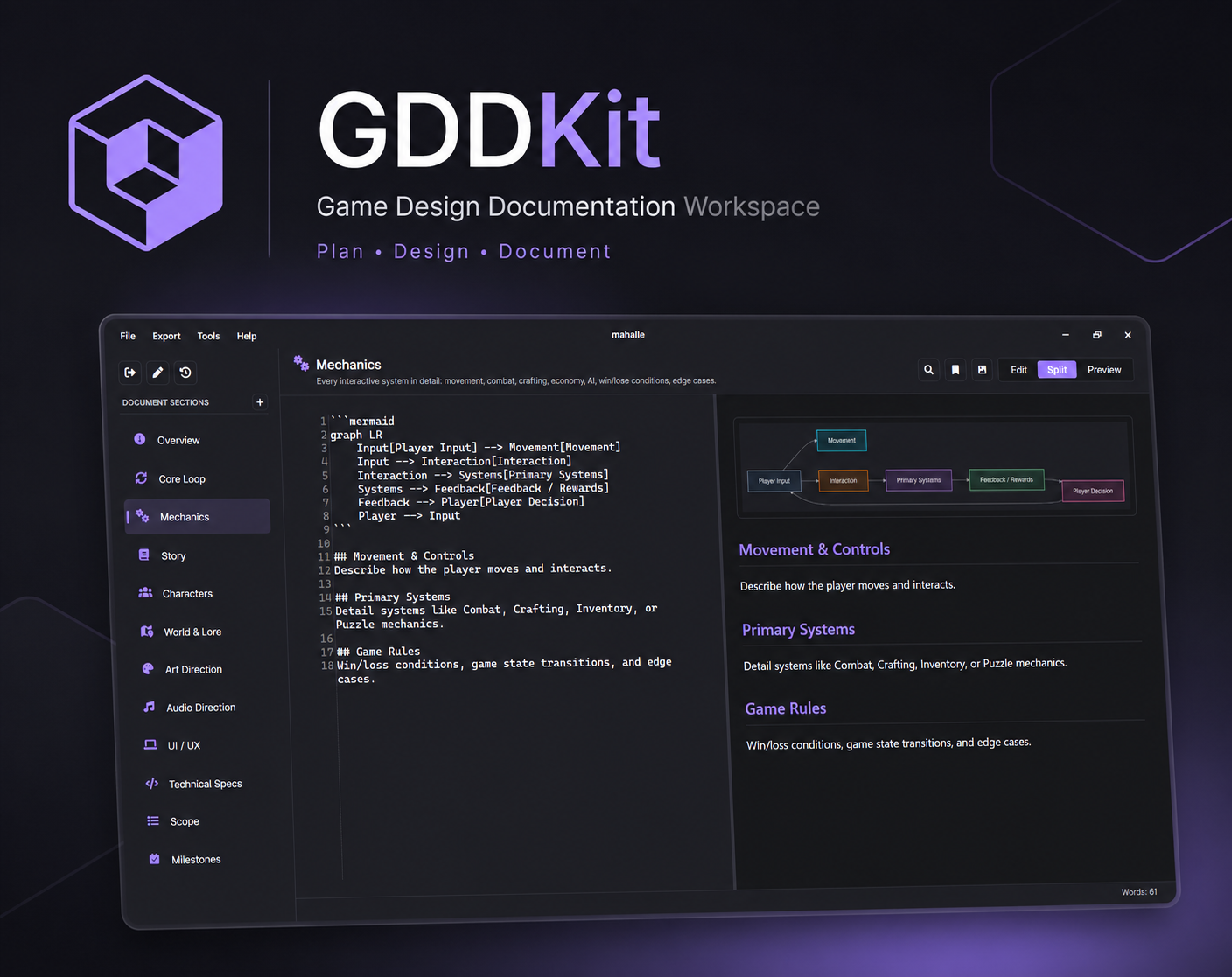Select the World & Lore map icon
The height and width of the screenshot is (977, 1232).
point(147,631)
